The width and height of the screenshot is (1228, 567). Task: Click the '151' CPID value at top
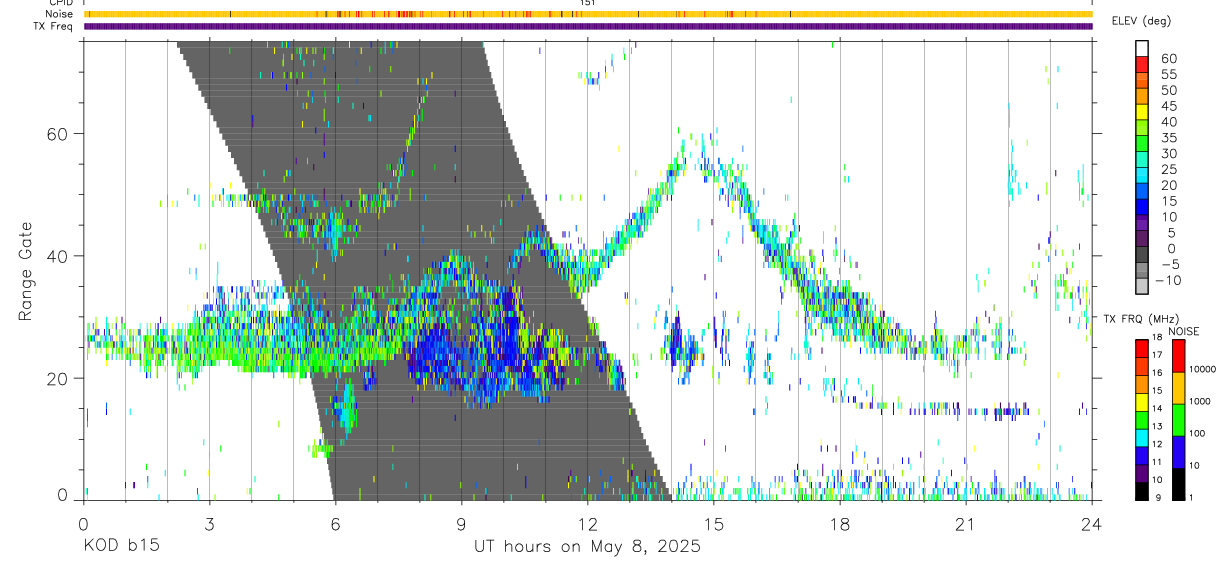click(x=588, y=3)
